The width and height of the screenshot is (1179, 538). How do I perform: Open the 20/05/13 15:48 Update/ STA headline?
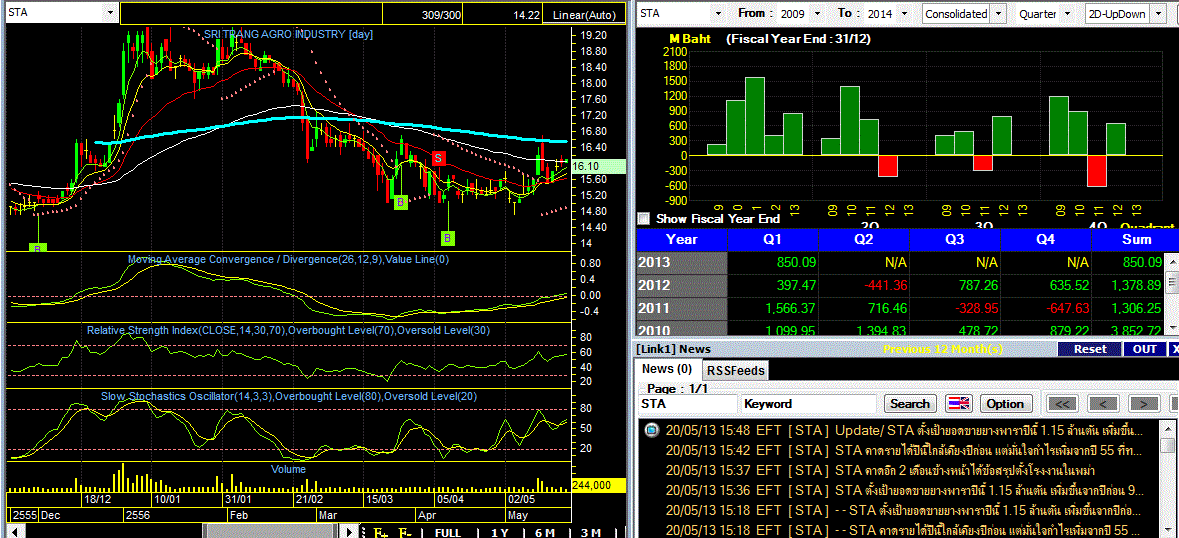[x=904, y=431]
